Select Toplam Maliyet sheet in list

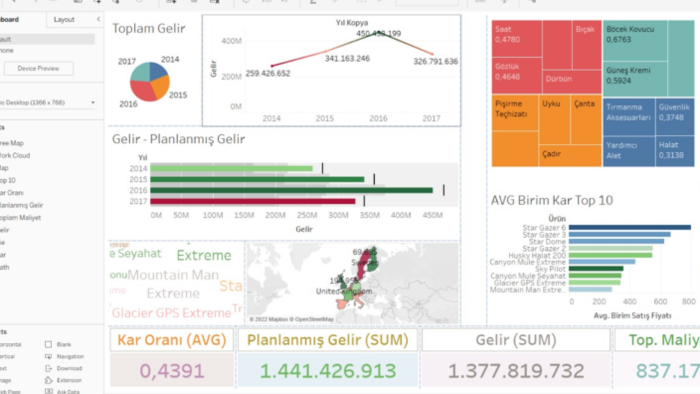tap(20, 218)
